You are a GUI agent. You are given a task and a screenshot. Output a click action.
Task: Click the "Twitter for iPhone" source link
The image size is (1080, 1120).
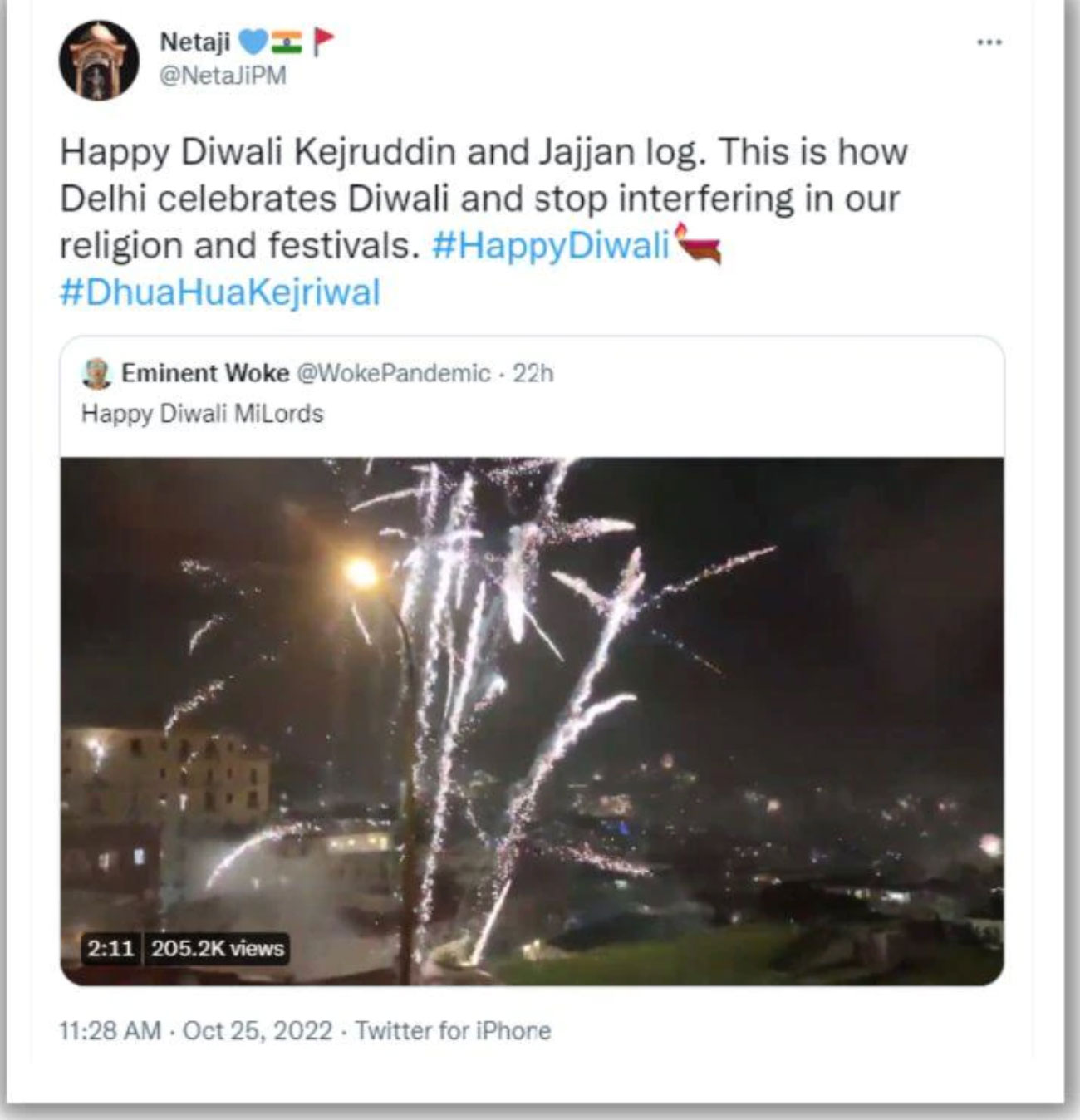pos(453,1031)
